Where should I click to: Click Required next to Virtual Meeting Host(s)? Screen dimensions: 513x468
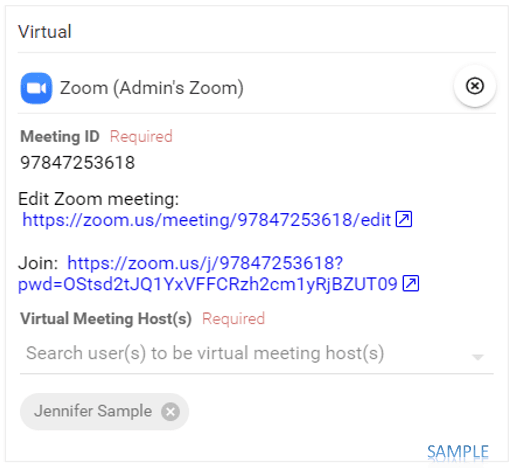233,319
